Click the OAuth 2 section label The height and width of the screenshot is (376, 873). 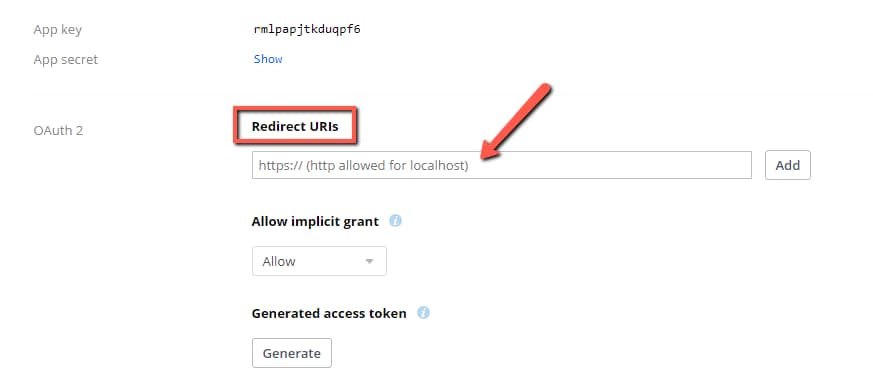tap(58, 131)
